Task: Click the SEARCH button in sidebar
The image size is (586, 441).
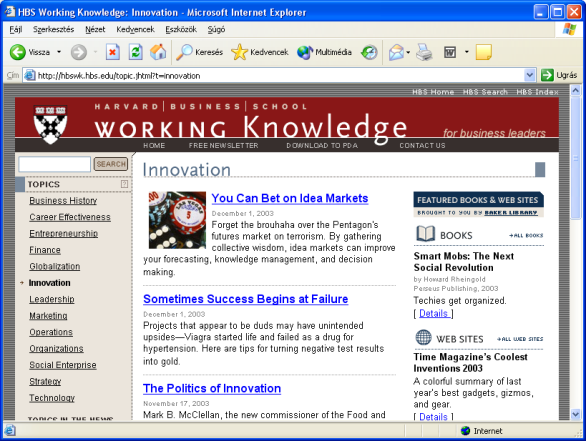Action: point(111,164)
